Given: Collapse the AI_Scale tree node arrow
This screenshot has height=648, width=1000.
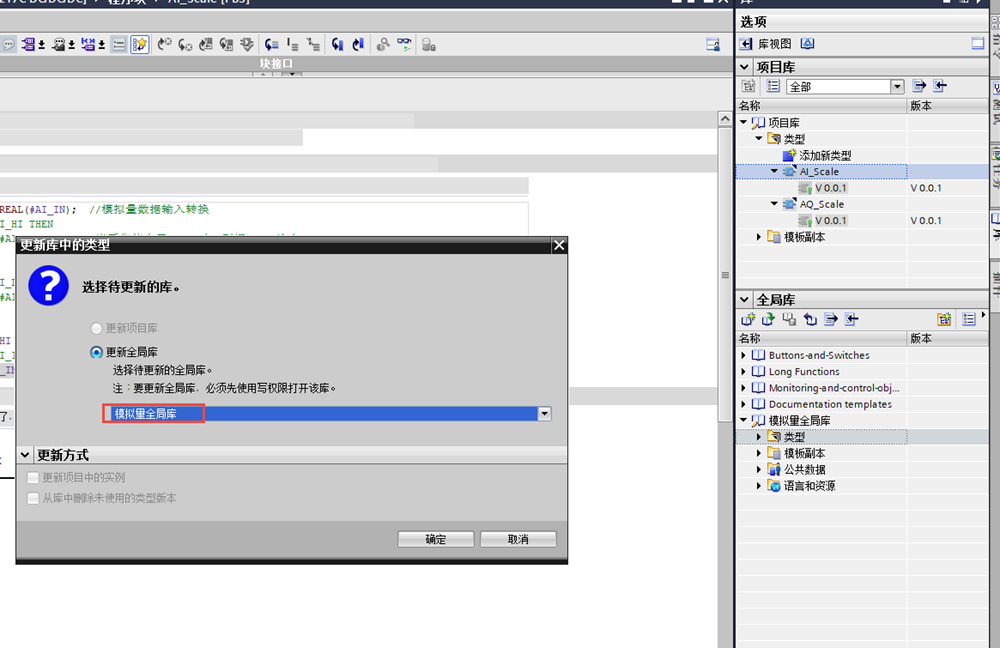Looking at the screenshot, I should (x=774, y=171).
